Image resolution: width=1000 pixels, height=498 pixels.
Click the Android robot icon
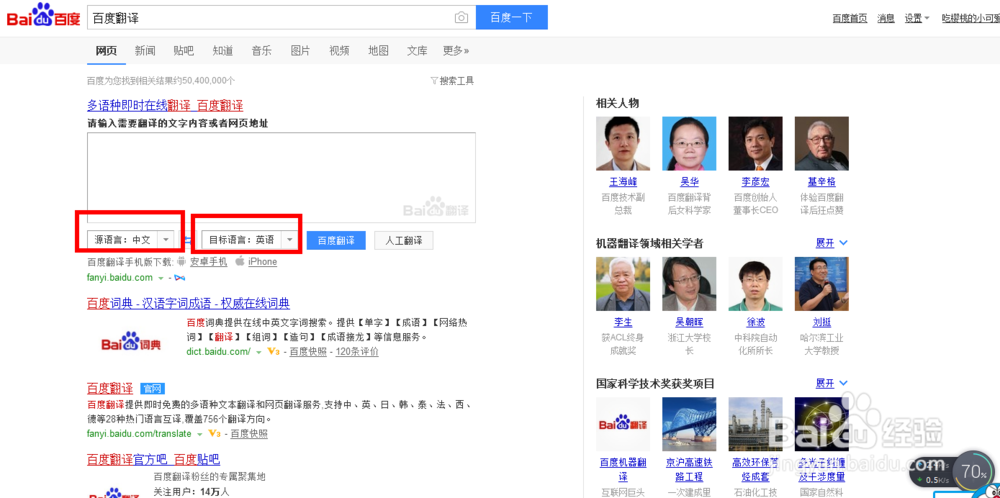181,261
